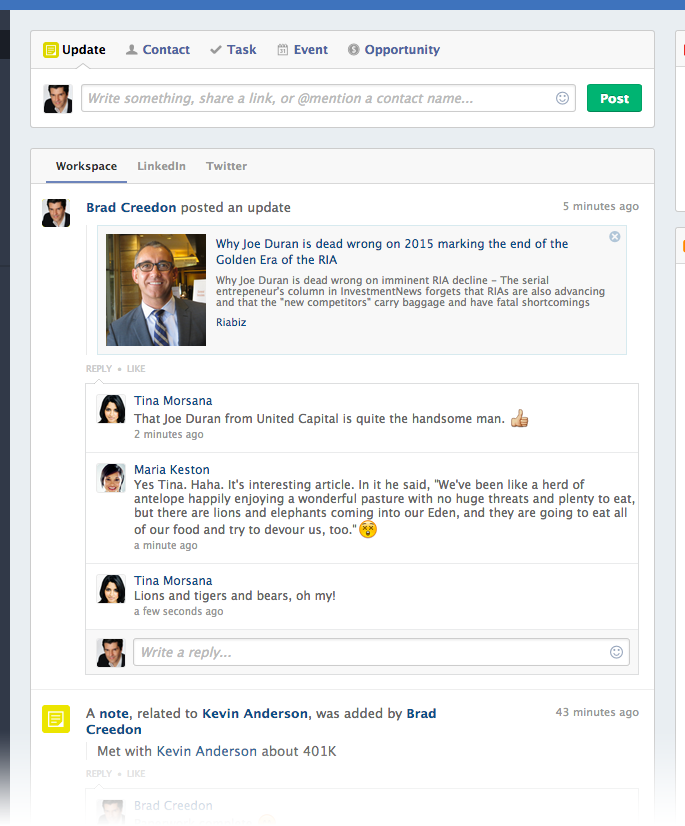This screenshot has width=685, height=826.
Task: Click the yellow Update note icon
Action: [51, 50]
